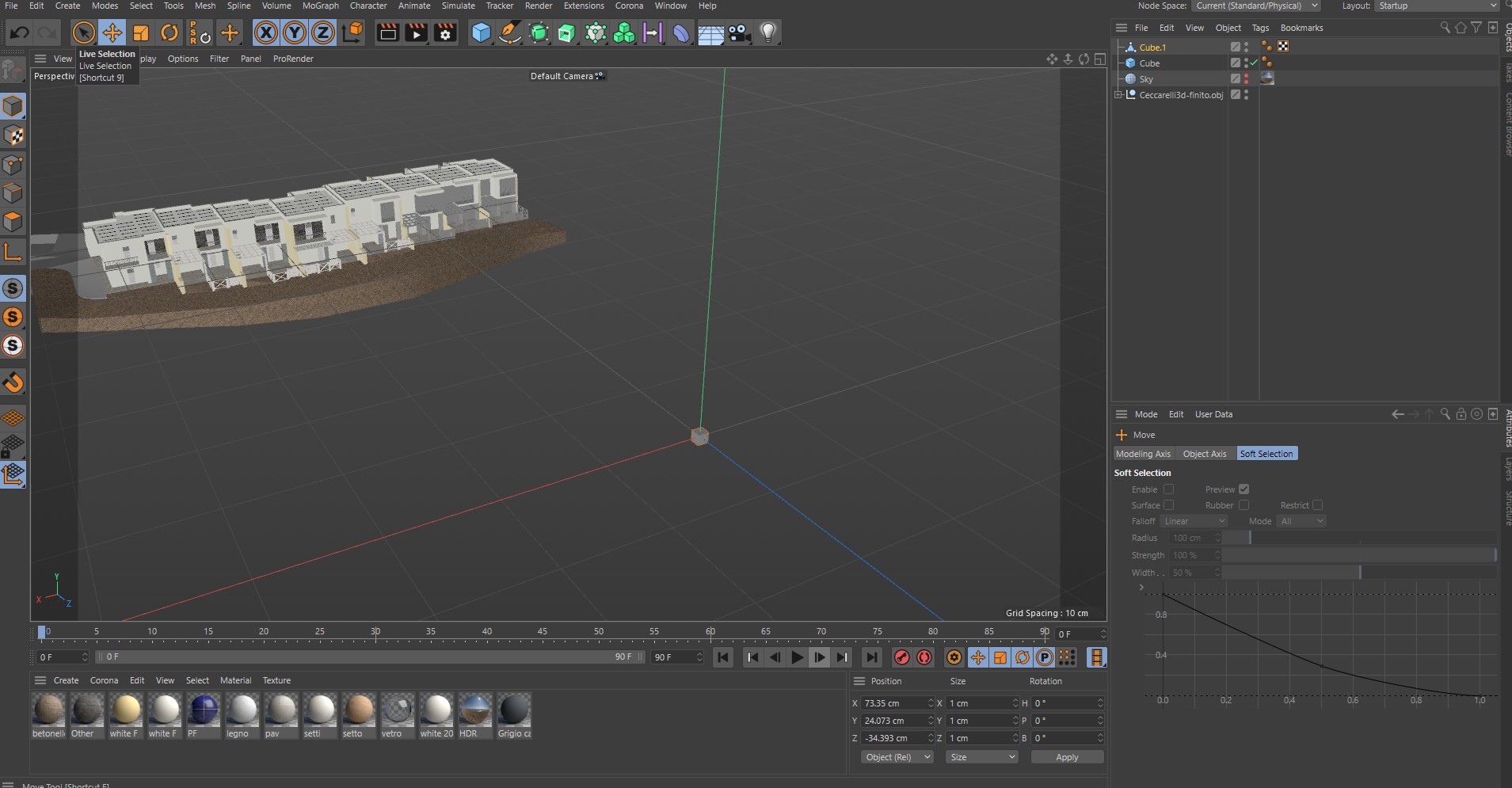The height and width of the screenshot is (788, 1512).
Task: Expand the soft selection curve arrow
Action: 1141,588
